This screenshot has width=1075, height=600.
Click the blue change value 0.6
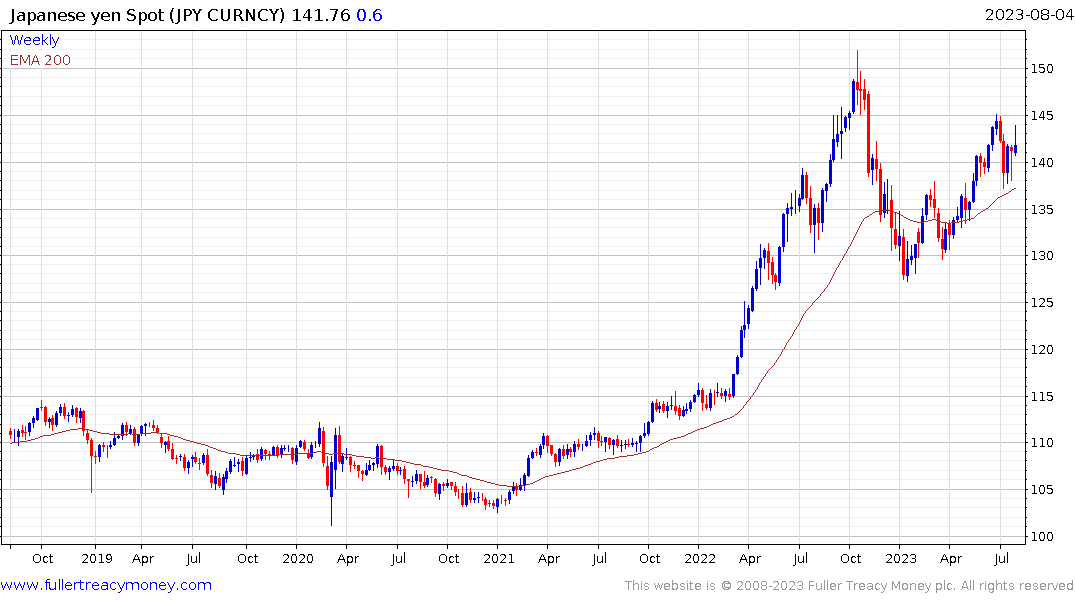pos(370,15)
